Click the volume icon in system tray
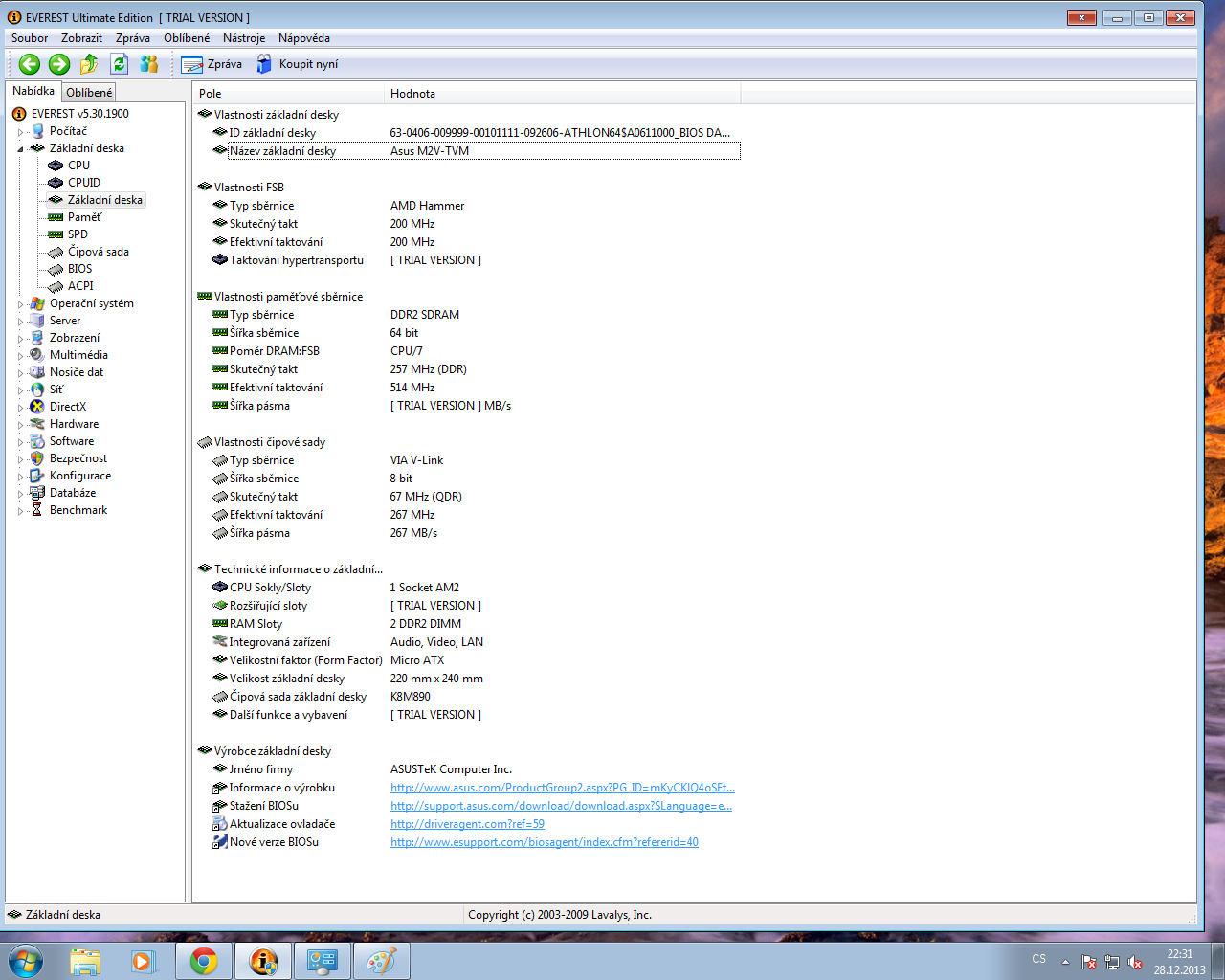Image resolution: width=1225 pixels, height=980 pixels. pyautogui.click(x=1135, y=962)
